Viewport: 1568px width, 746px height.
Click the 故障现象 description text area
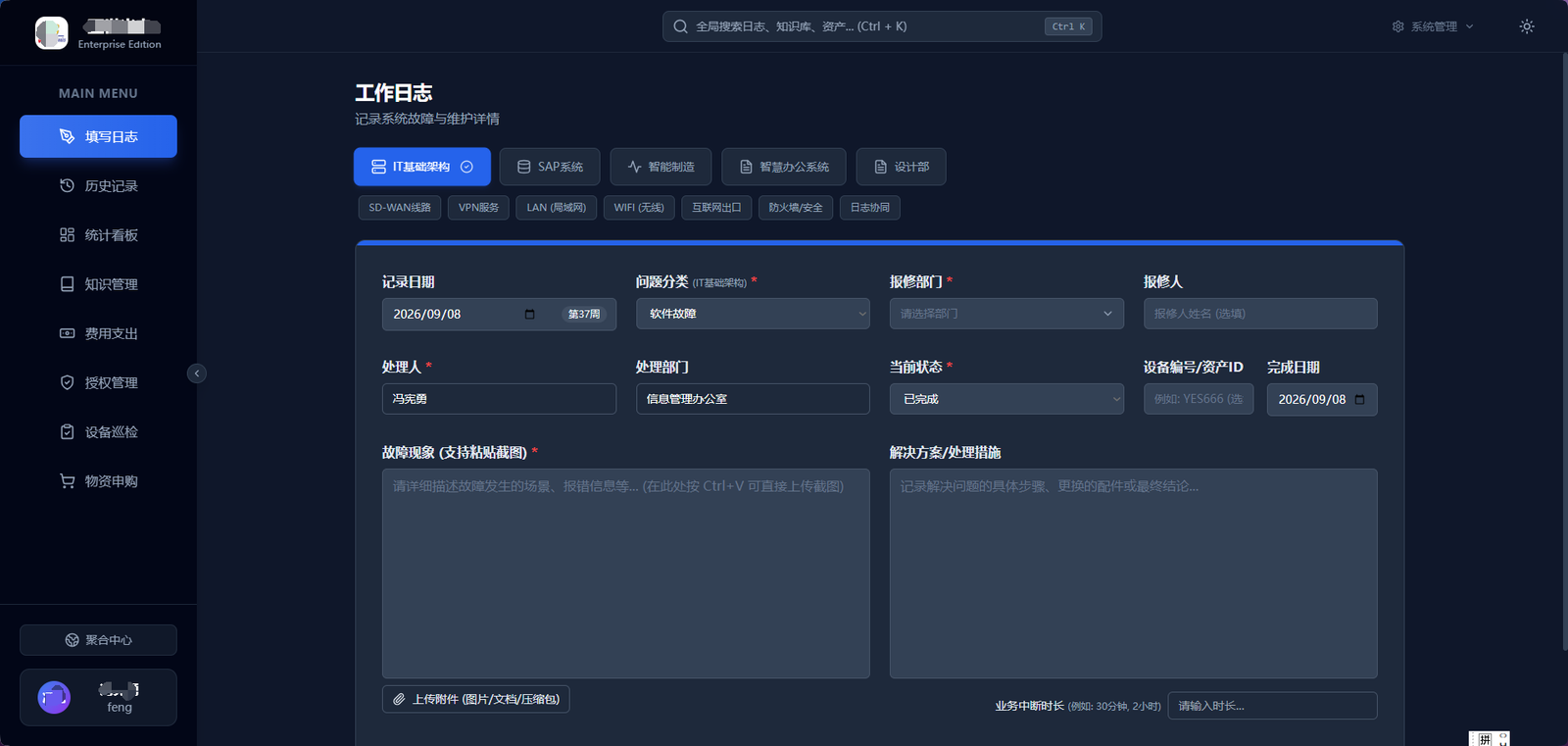coord(626,573)
